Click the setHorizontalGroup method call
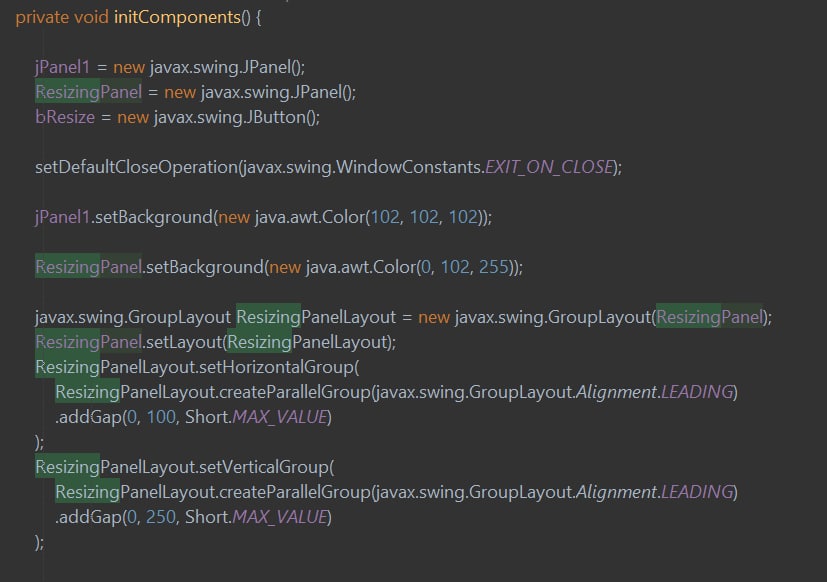The width and height of the screenshot is (827, 582). pos(277,367)
